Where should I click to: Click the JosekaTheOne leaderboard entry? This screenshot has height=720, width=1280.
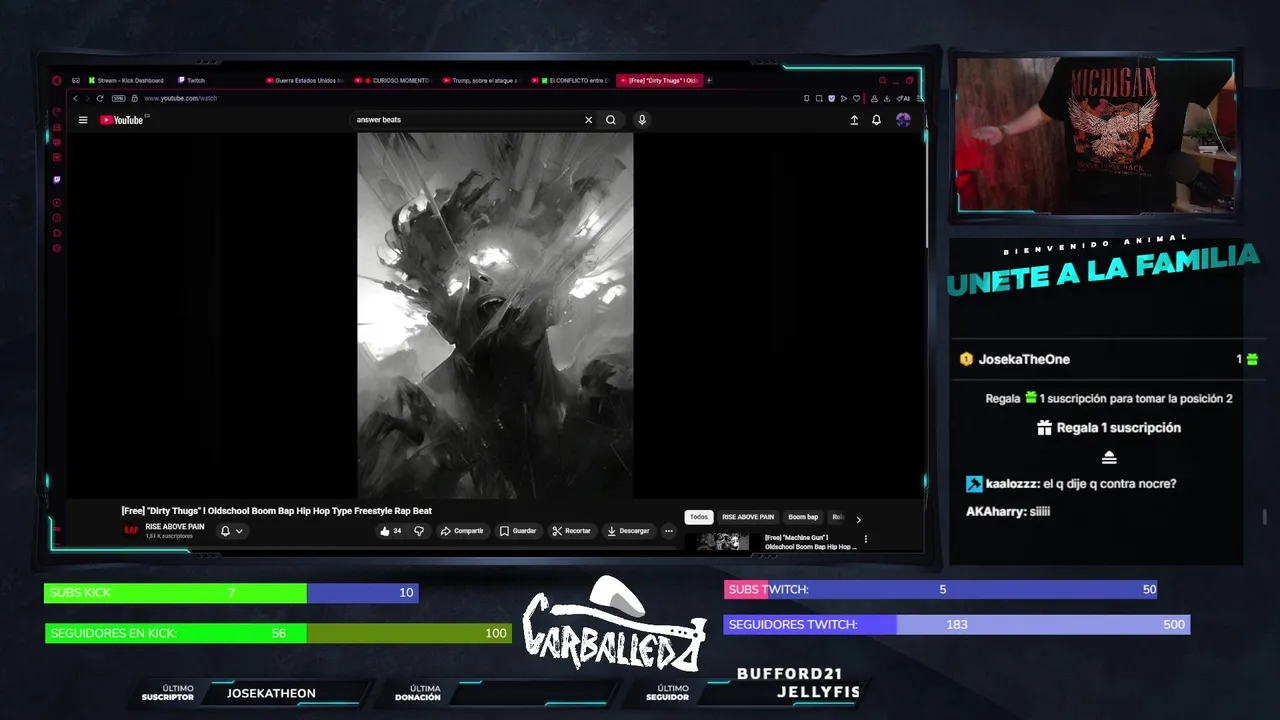[x=1108, y=359]
